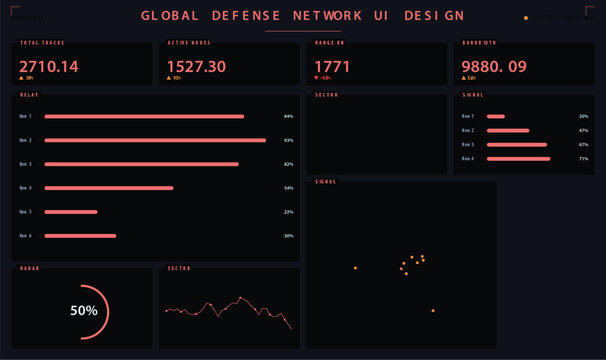Click the orange status dot in the header
The width and height of the screenshot is (606, 360).
pos(526,18)
